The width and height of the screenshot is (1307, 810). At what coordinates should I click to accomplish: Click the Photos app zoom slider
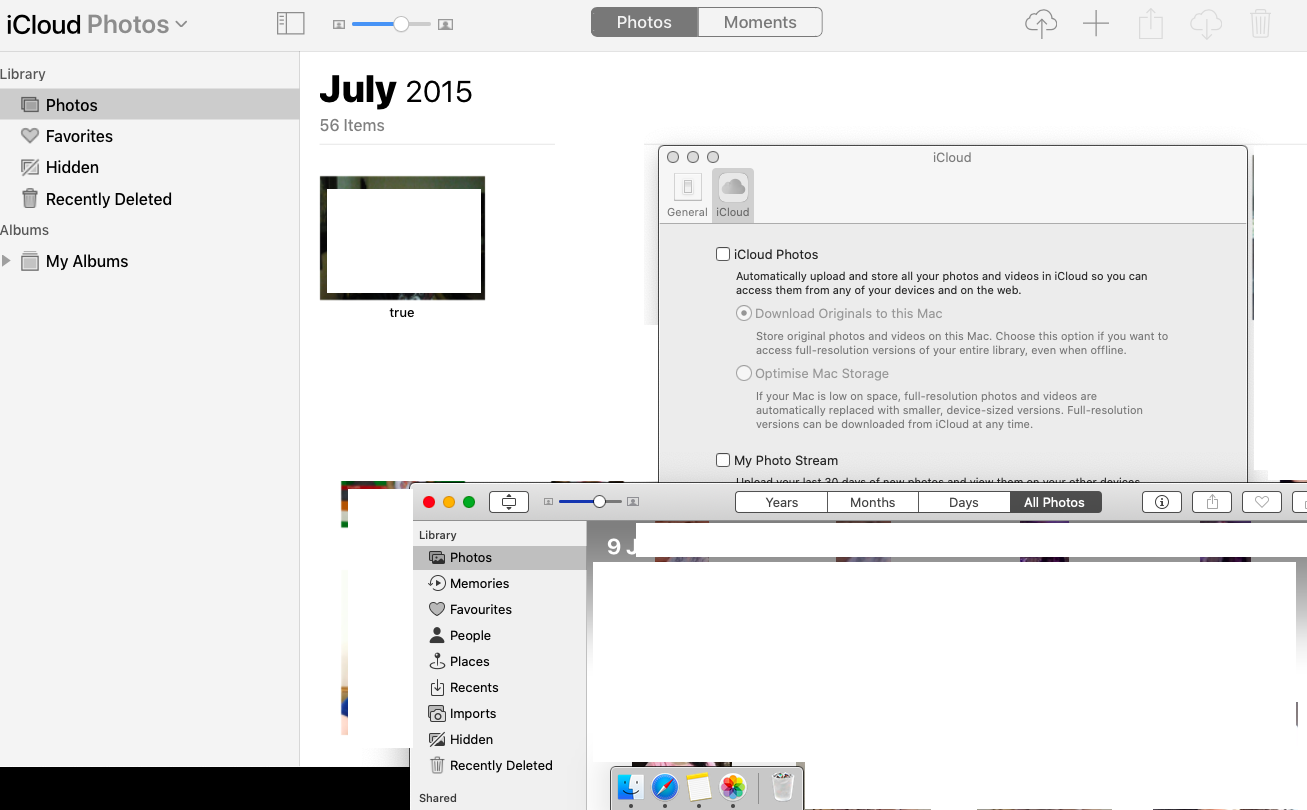point(590,502)
